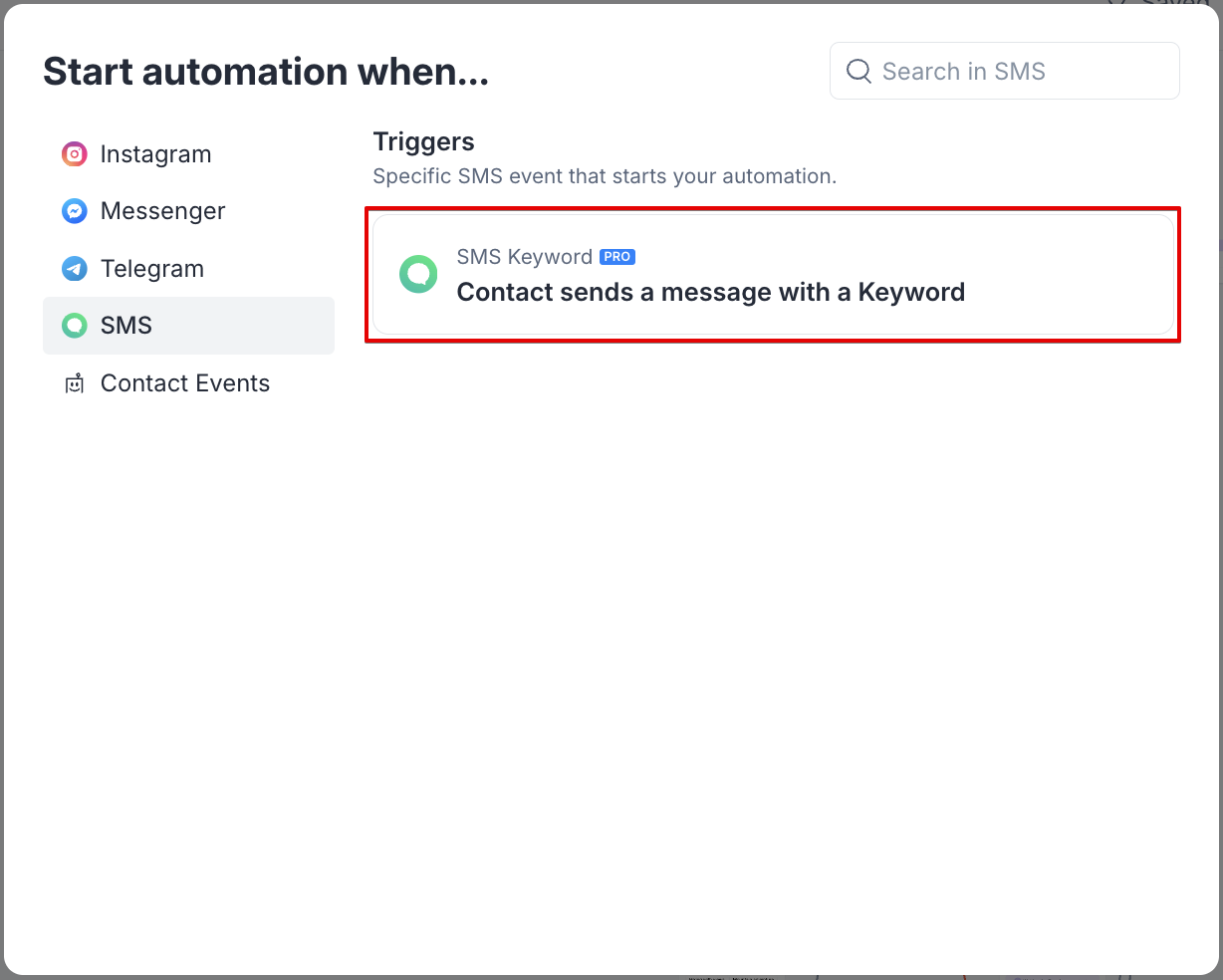Click the Telegram paper plane icon
This screenshot has width=1223, height=980.
point(74,269)
